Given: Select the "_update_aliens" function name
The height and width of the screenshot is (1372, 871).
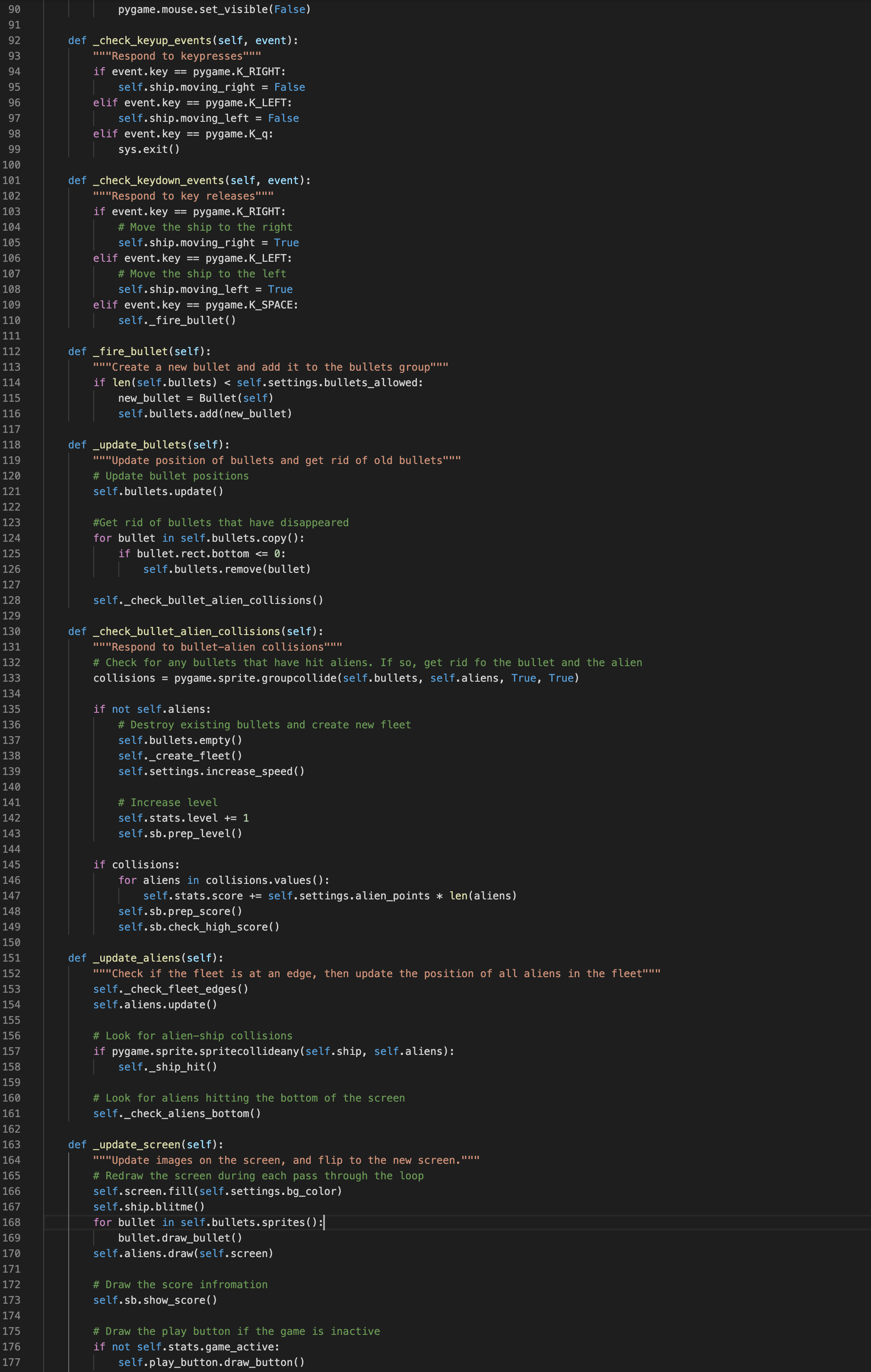Looking at the screenshot, I should pos(137,958).
